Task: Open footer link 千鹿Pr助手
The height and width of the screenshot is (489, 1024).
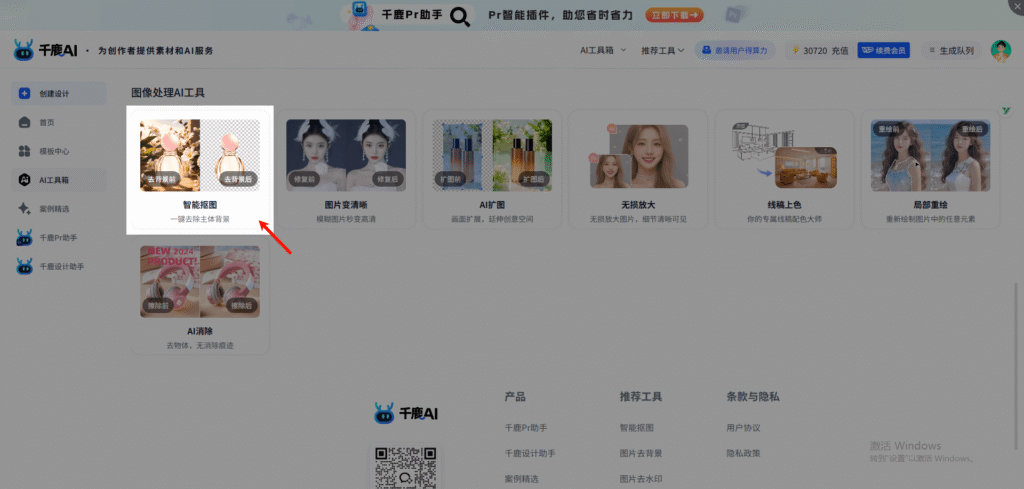Action: [x=526, y=428]
